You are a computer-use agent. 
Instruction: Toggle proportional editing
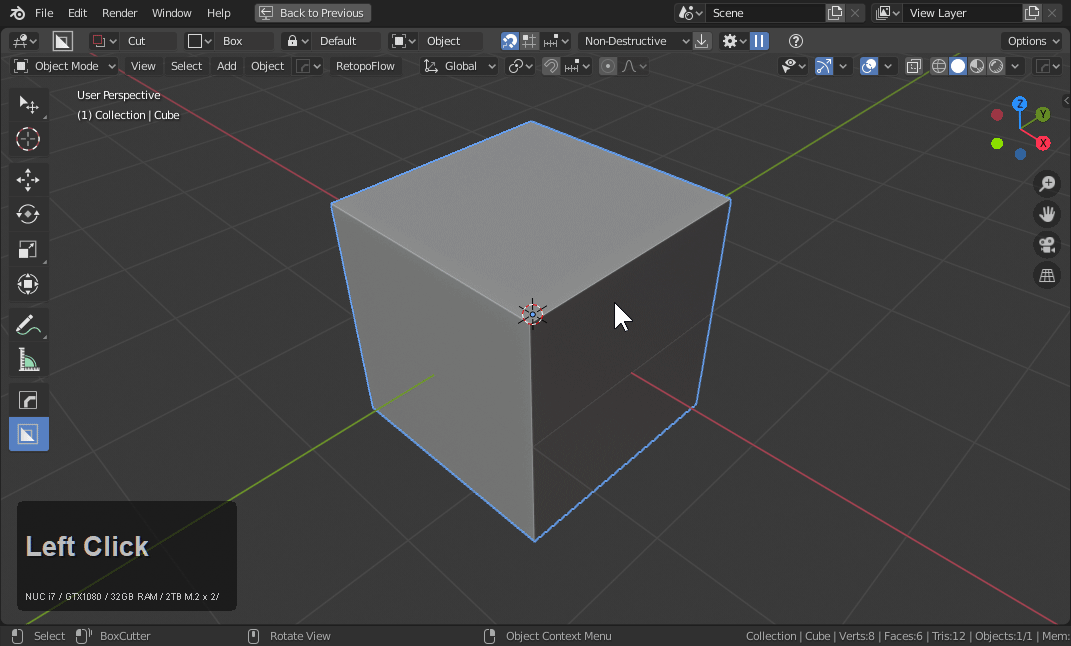[608, 66]
